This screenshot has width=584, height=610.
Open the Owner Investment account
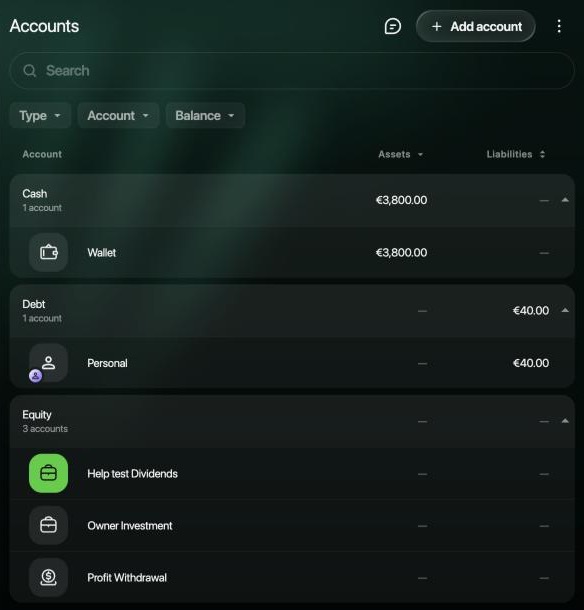(292, 526)
